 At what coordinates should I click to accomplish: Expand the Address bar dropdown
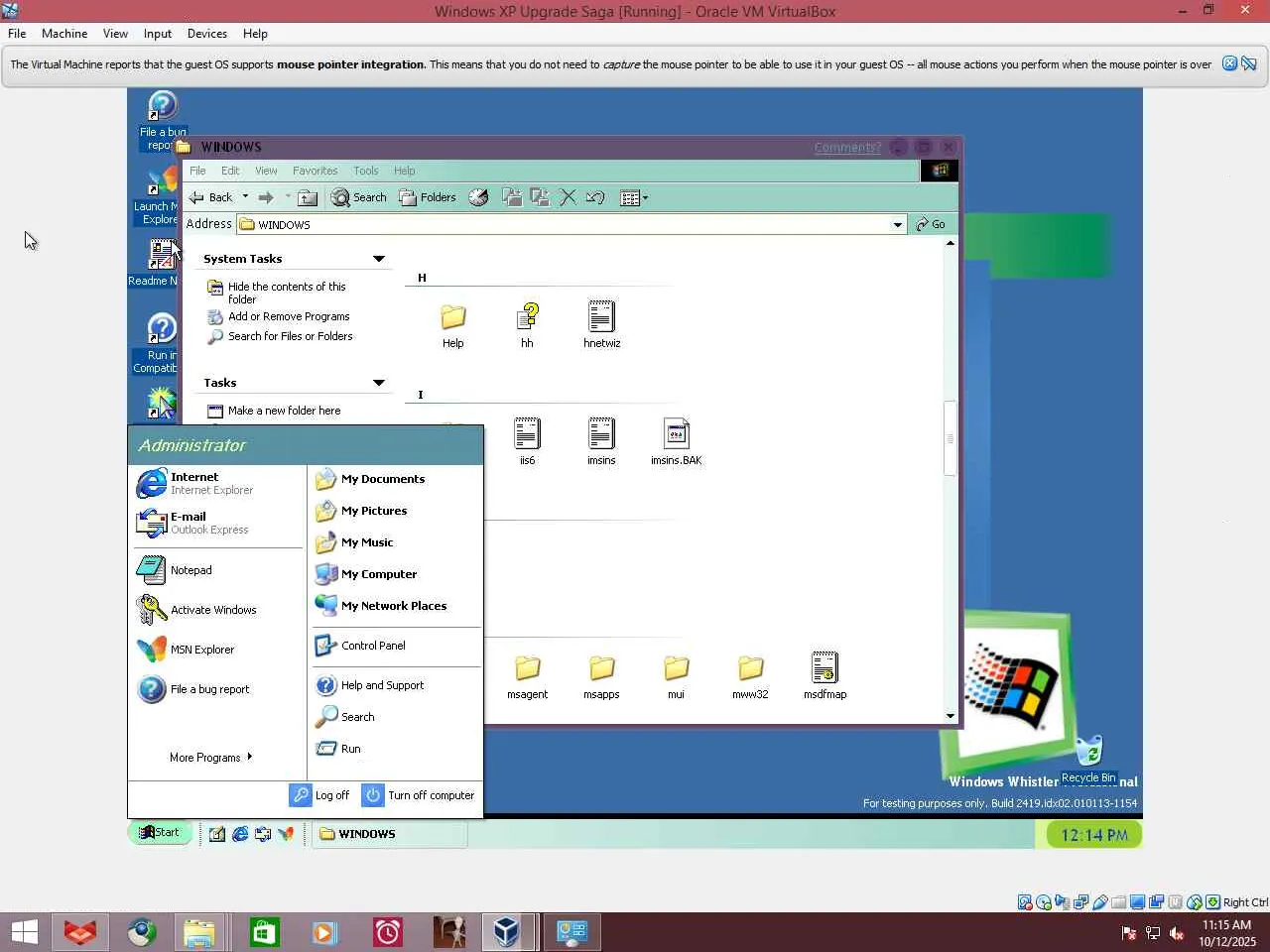pos(898,224)
